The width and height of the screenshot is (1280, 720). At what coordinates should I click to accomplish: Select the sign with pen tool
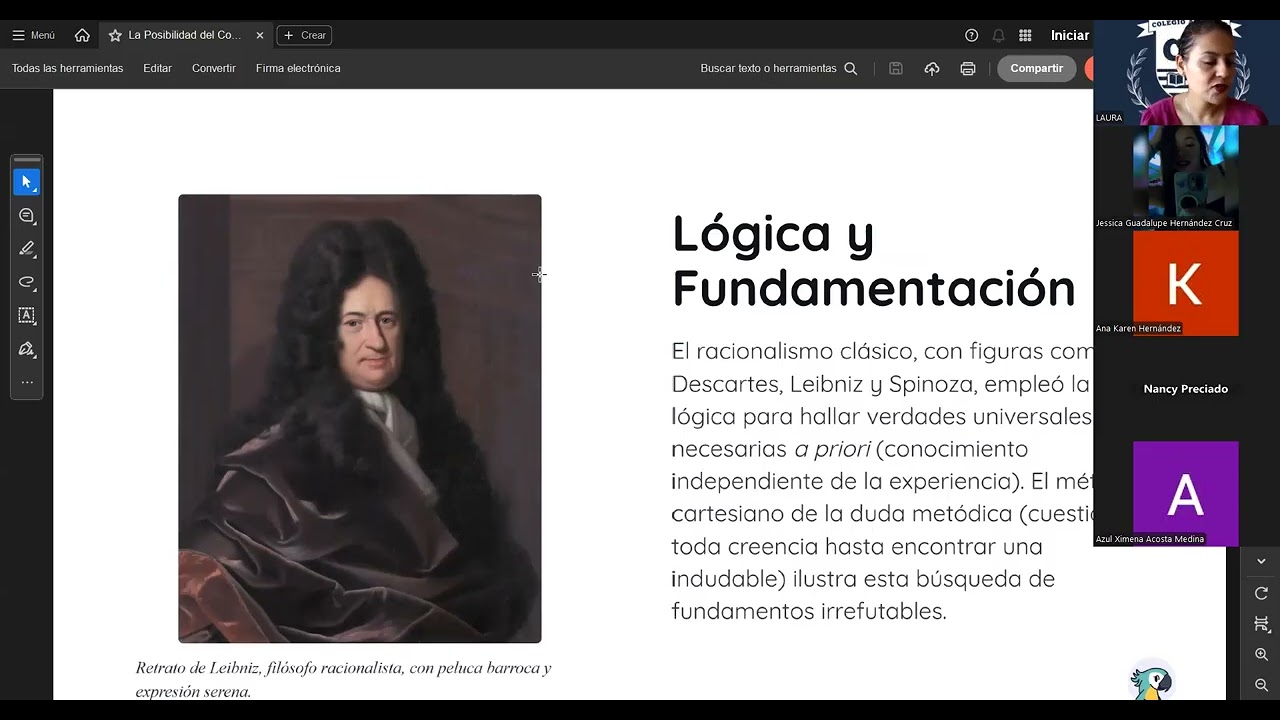click(x=27, y=349)
